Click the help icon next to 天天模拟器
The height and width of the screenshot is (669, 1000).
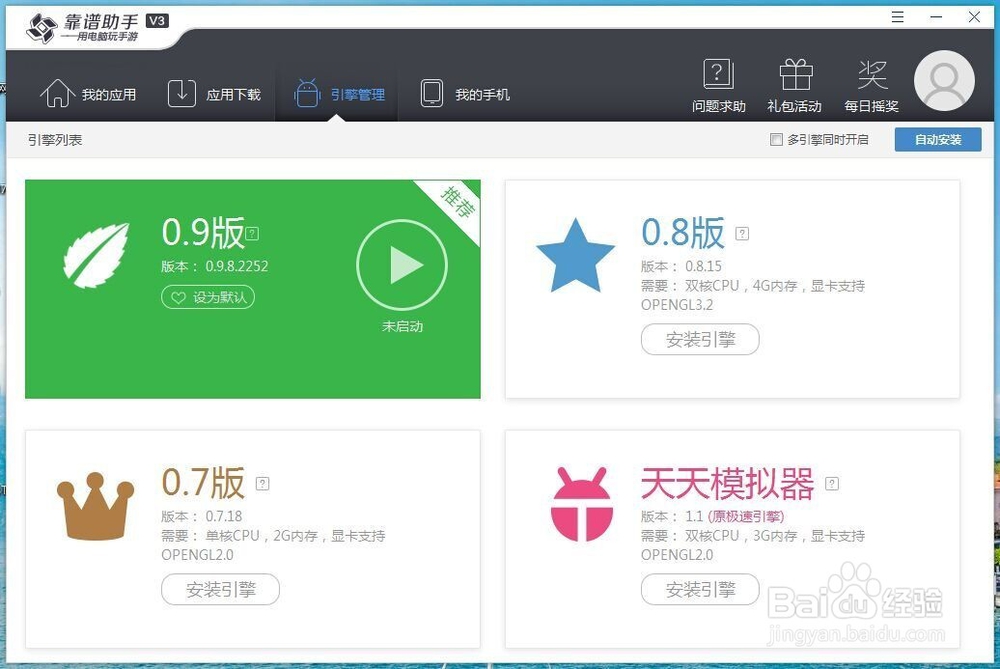pyautogui.click(x=832, y=484)
